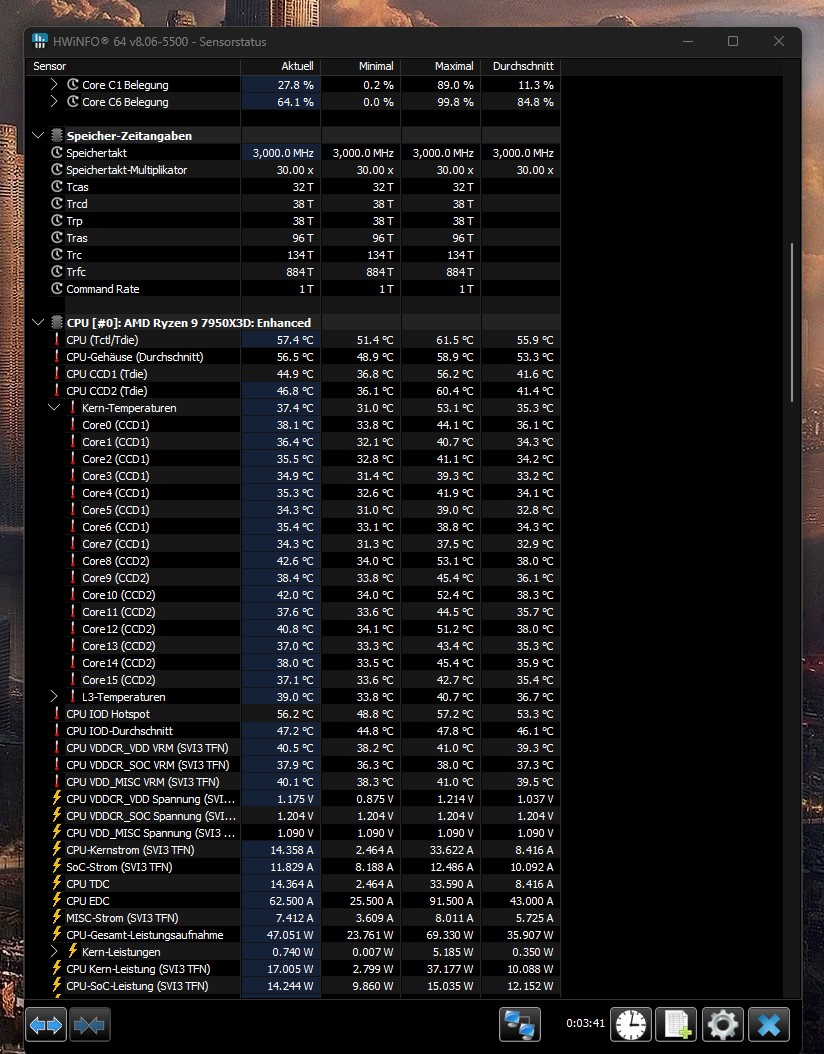Image resolution: width=824 pixels, height=1054 pixels.
Task: Expand Core C6 Belegung row
Action: click(x=54, y=102)
